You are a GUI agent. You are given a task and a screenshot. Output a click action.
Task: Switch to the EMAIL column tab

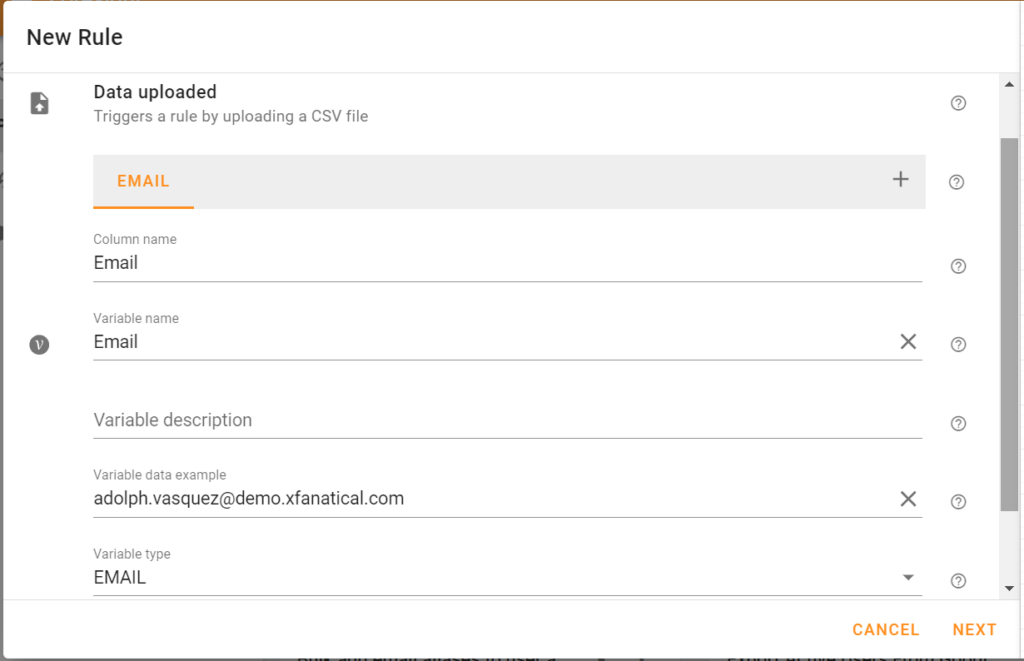(143, 181)
